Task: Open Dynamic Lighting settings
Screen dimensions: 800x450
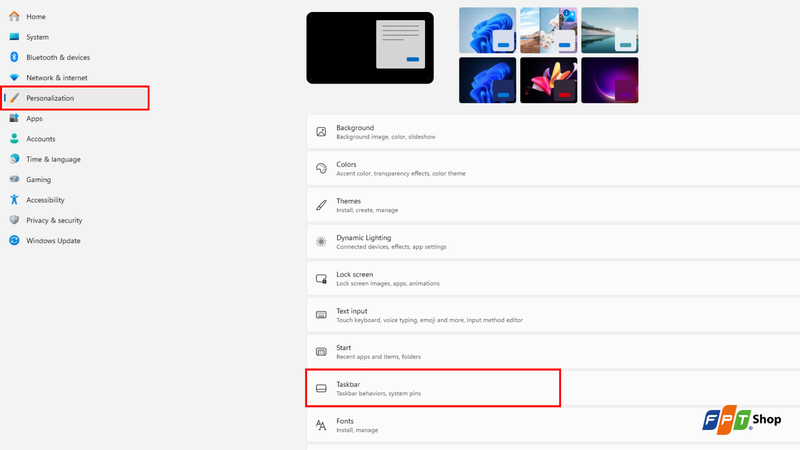Action: (553, 242)
